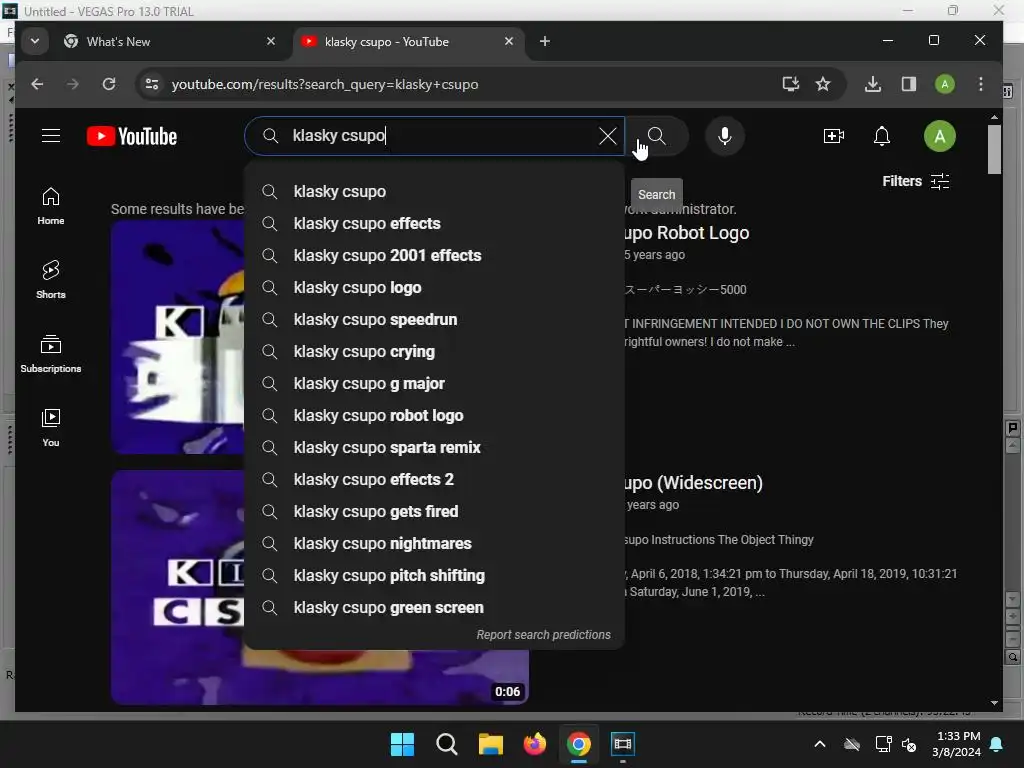
Task: Click the install app icon in address bar
Action: [x=790, y=84]
